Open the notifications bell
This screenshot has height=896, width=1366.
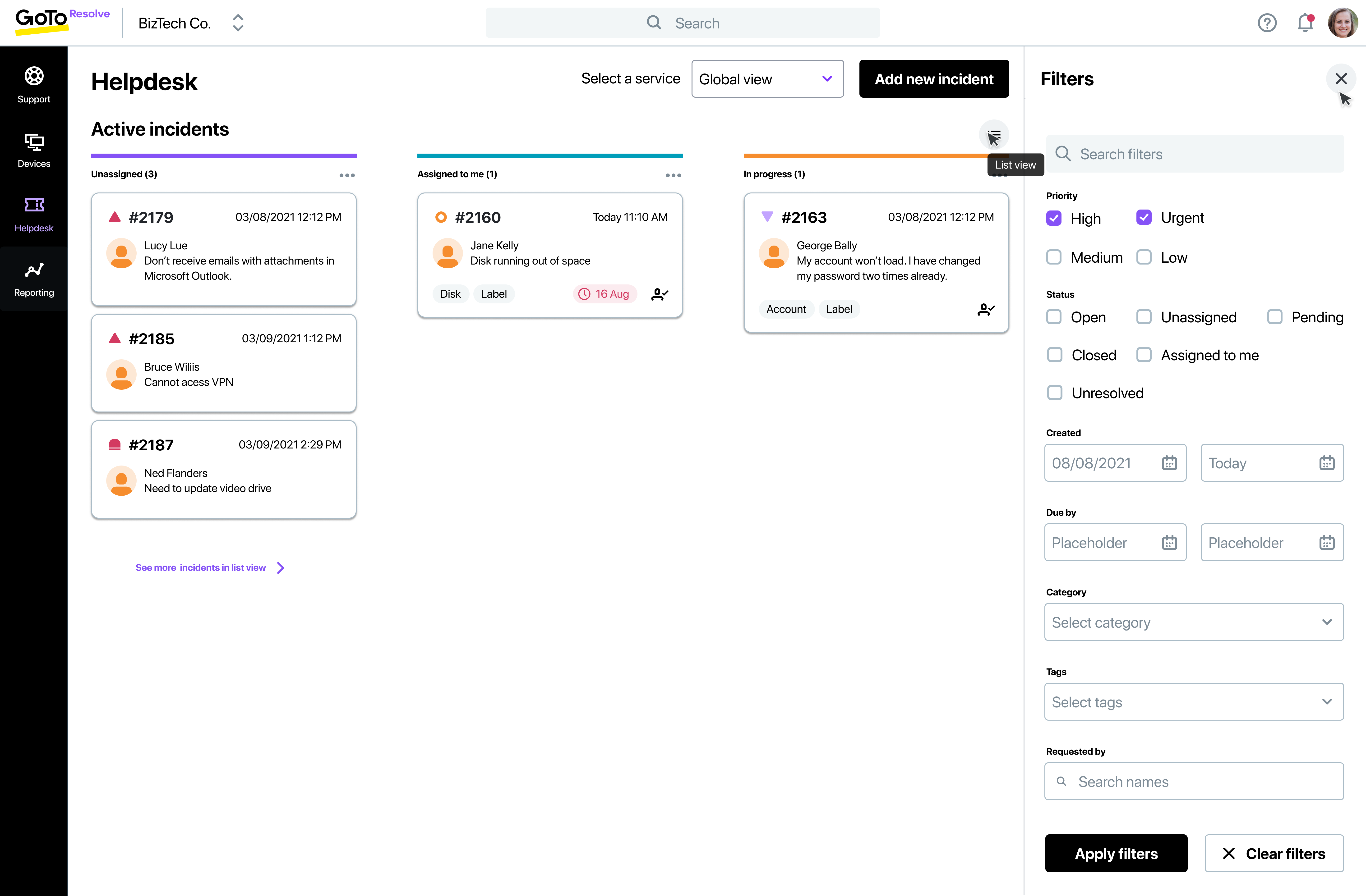(x=1305, y=23)
